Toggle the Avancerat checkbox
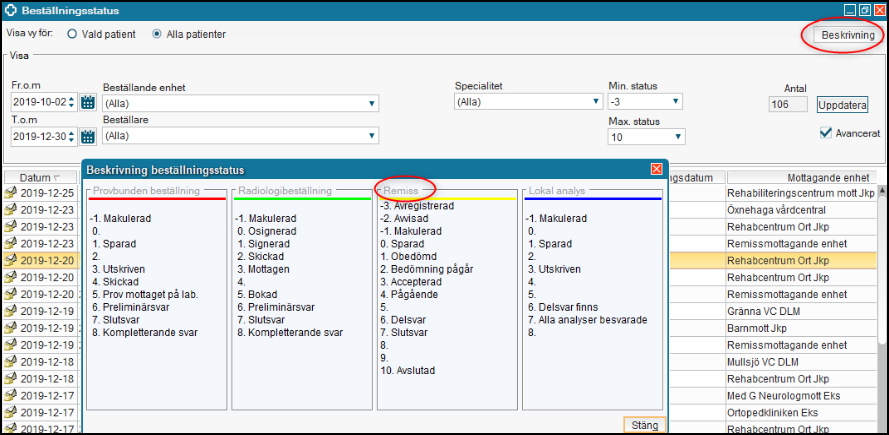 pos(826,132)
